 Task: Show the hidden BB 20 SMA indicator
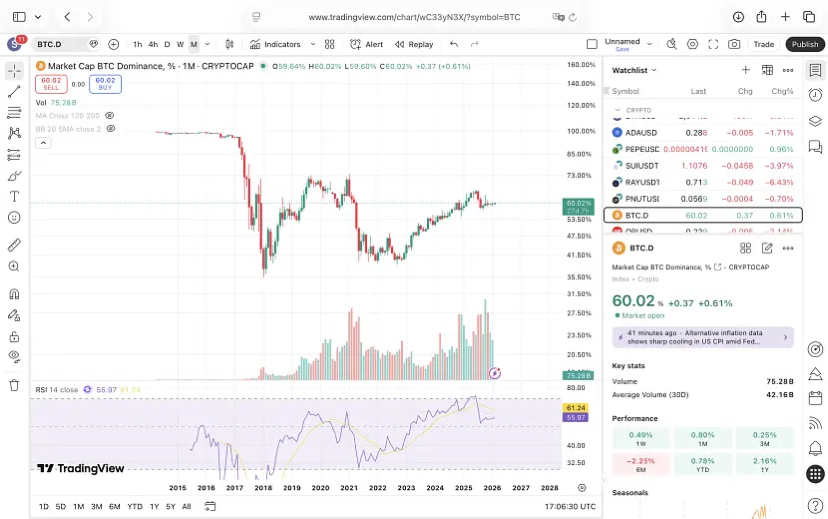click(x=111, y=128)
